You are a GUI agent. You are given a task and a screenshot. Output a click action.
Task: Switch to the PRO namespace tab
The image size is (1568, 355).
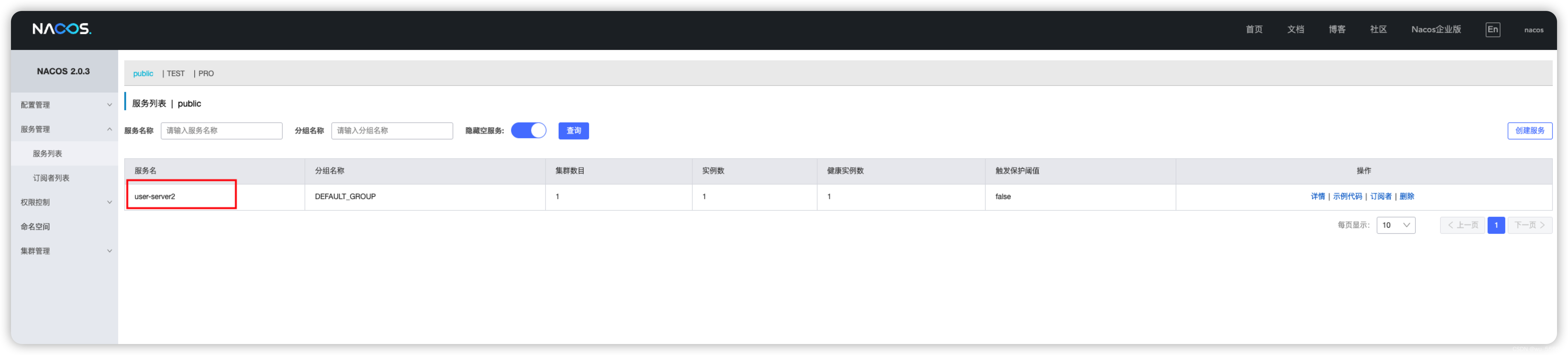pos(206,74)
